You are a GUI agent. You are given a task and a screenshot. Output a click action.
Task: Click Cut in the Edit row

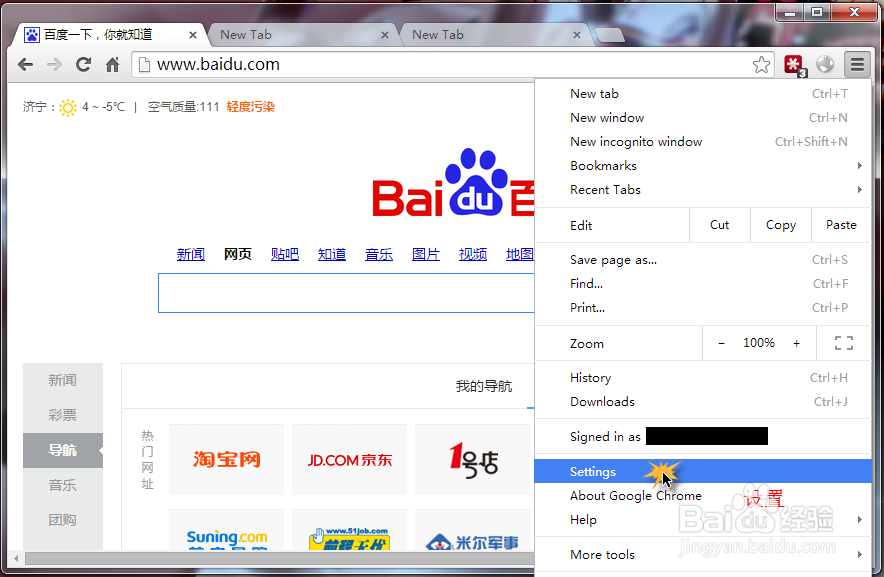click(x=719, y=225)
